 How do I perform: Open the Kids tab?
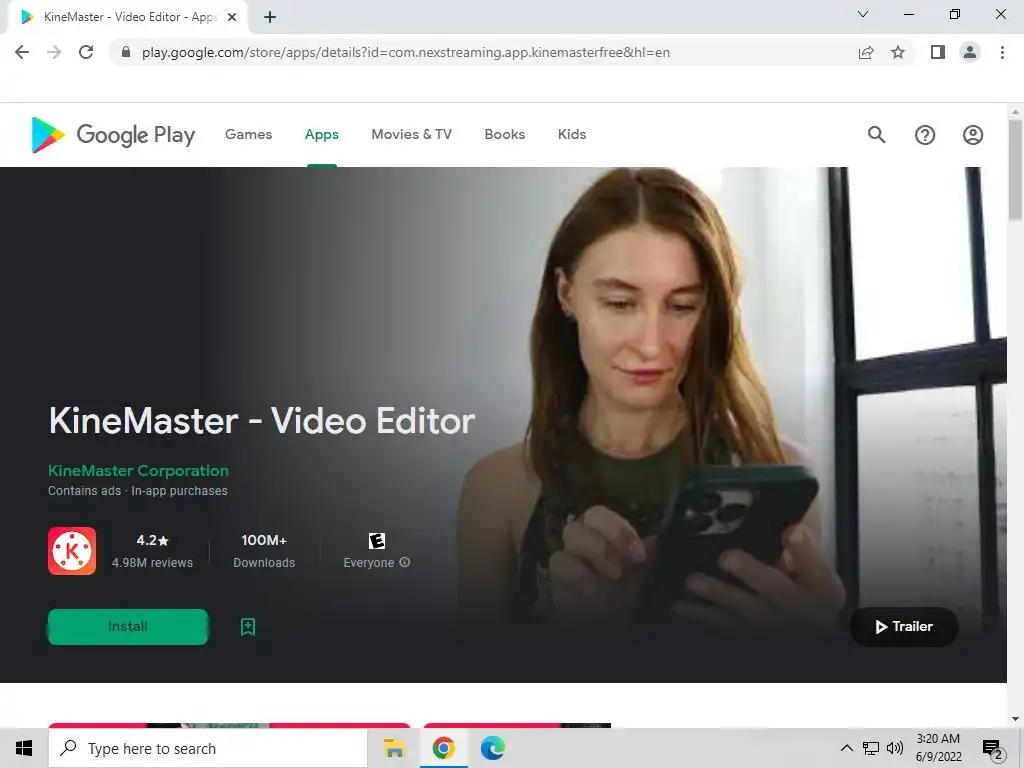[x=571, y=135]
